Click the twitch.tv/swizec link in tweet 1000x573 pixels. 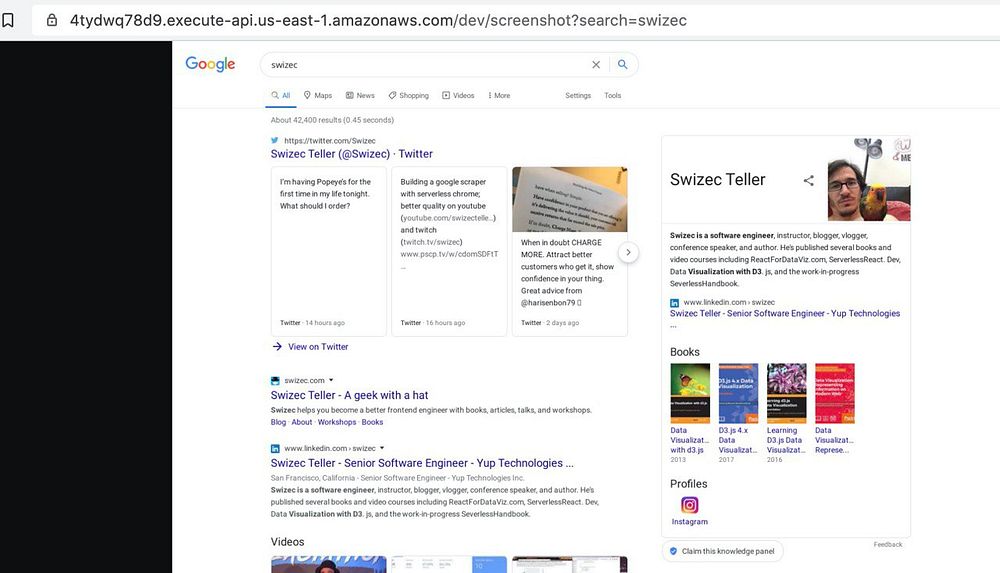pos(432,242)
